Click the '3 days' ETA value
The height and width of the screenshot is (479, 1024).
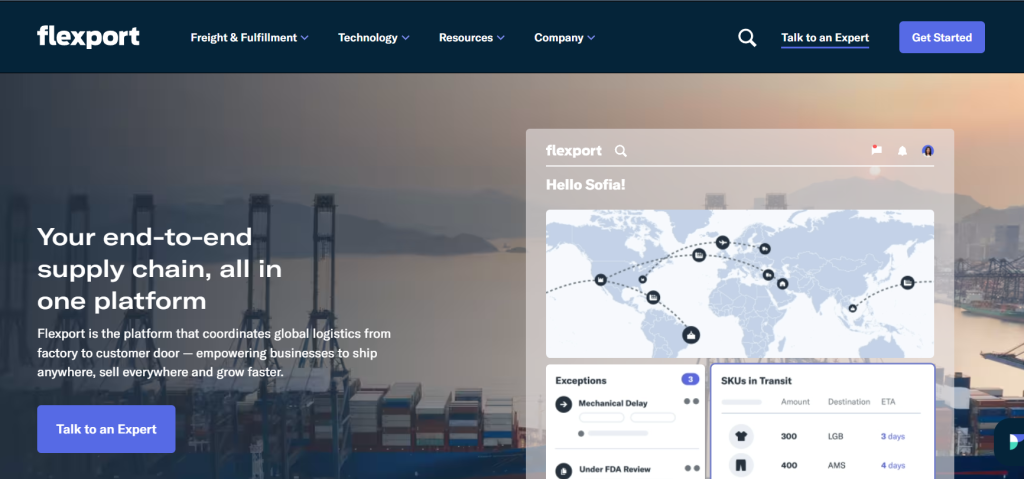pos(893,437)
